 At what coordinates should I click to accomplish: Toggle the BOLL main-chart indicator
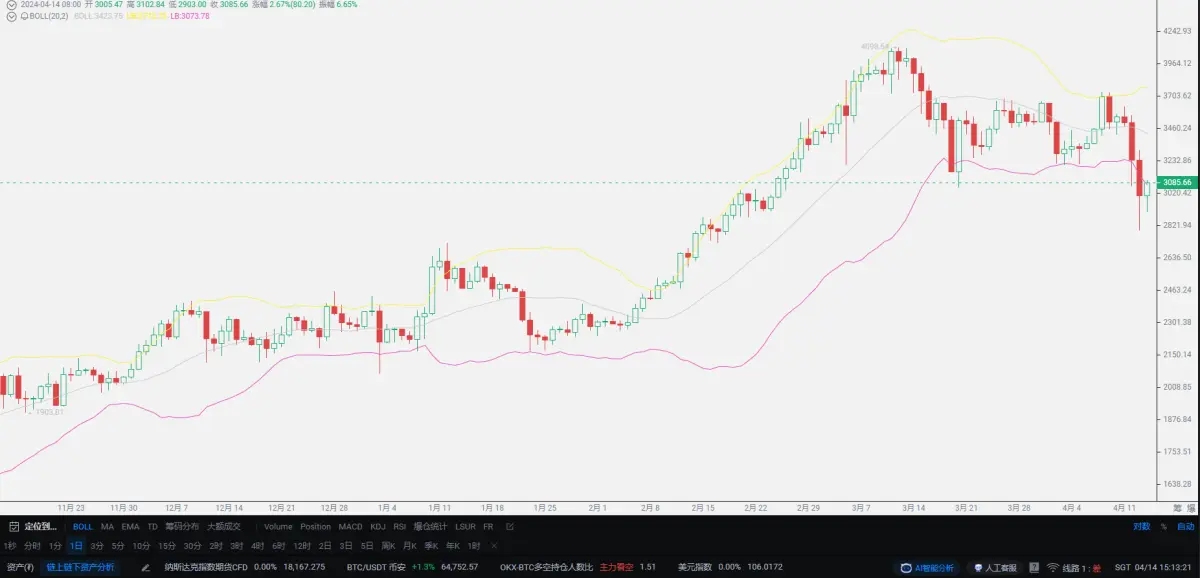tap(82, 526)
